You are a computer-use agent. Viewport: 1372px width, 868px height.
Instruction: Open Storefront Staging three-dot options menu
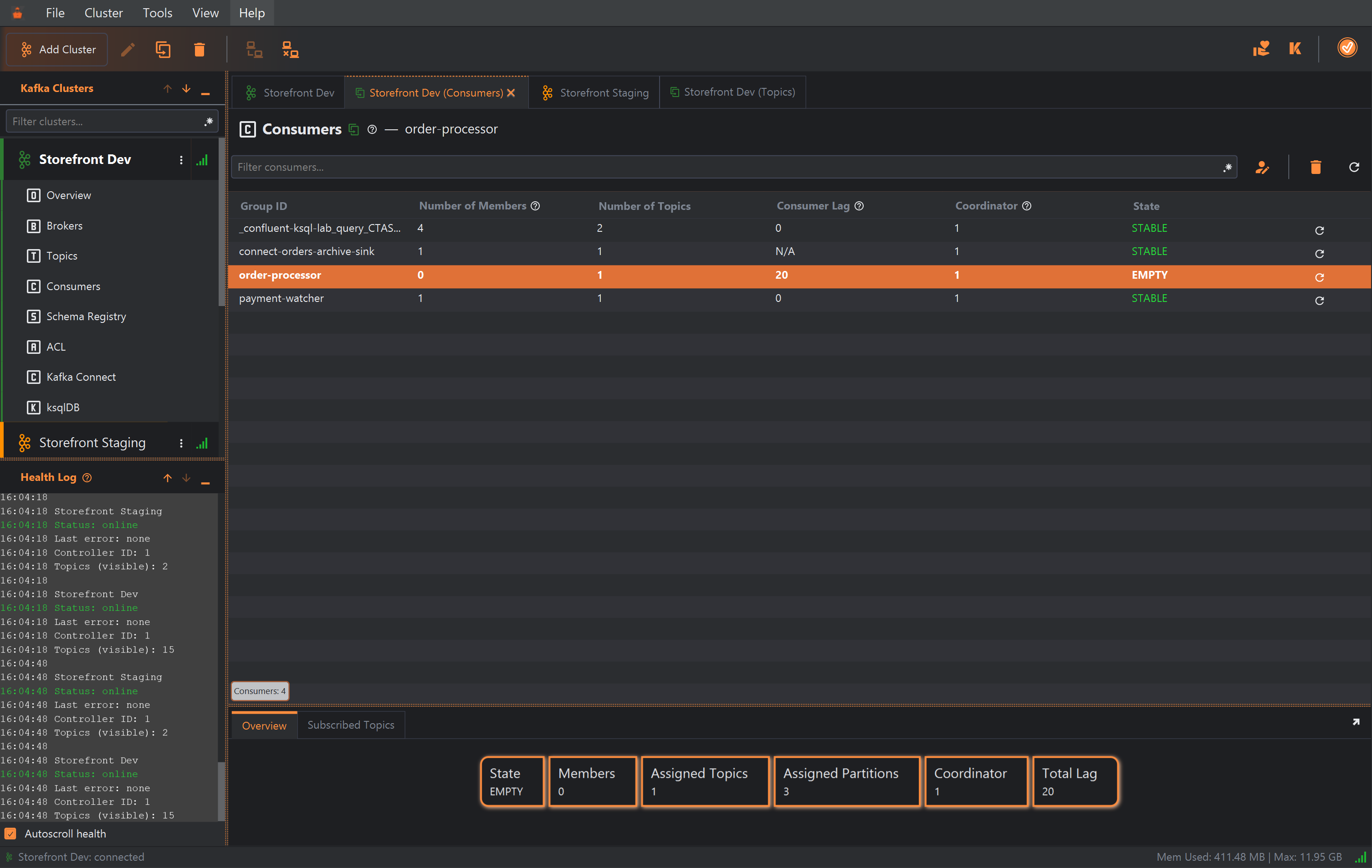click(181, 443)
